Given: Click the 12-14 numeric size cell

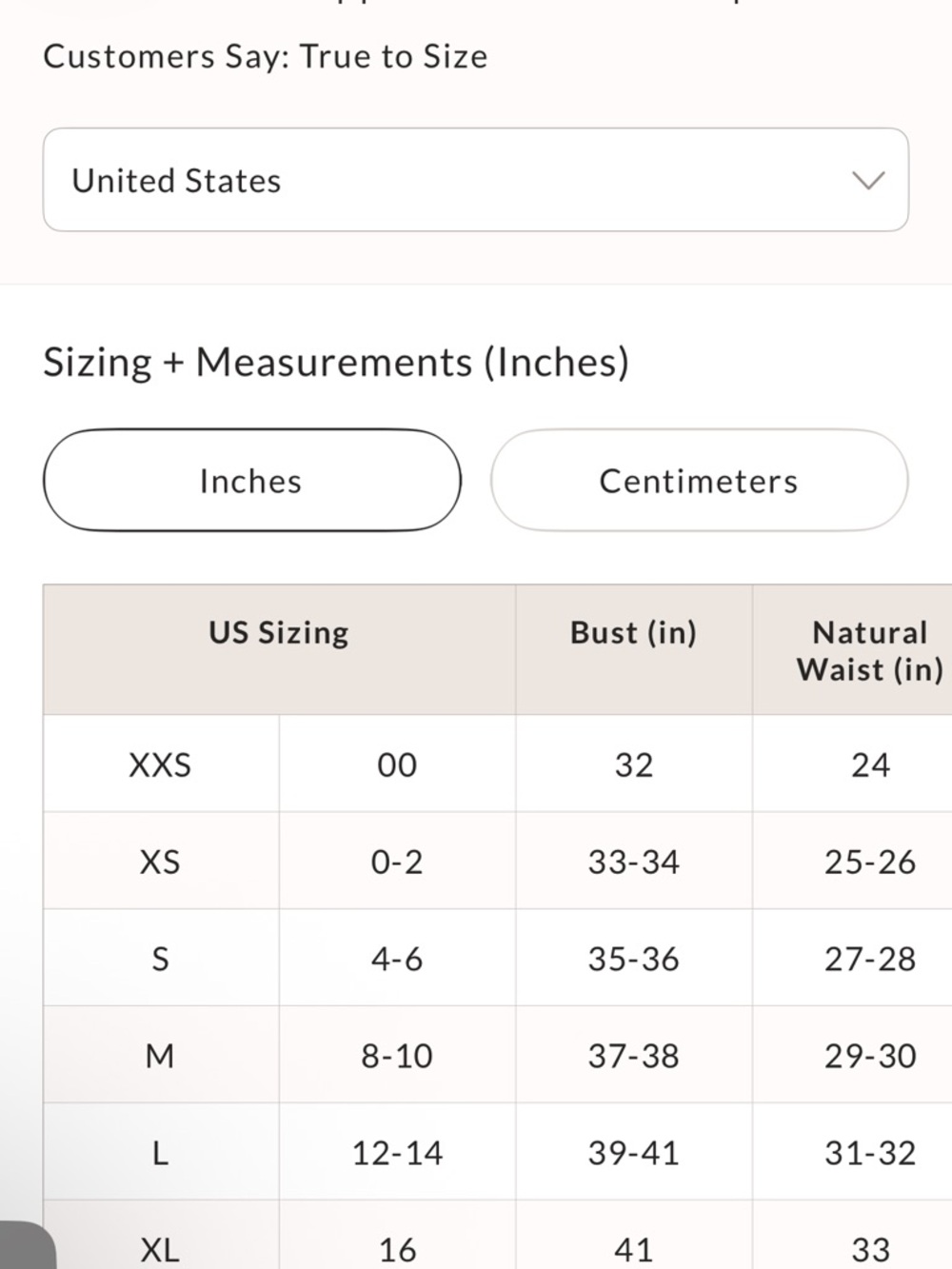Looking at the screenshot, I should tap(397, 1153).
